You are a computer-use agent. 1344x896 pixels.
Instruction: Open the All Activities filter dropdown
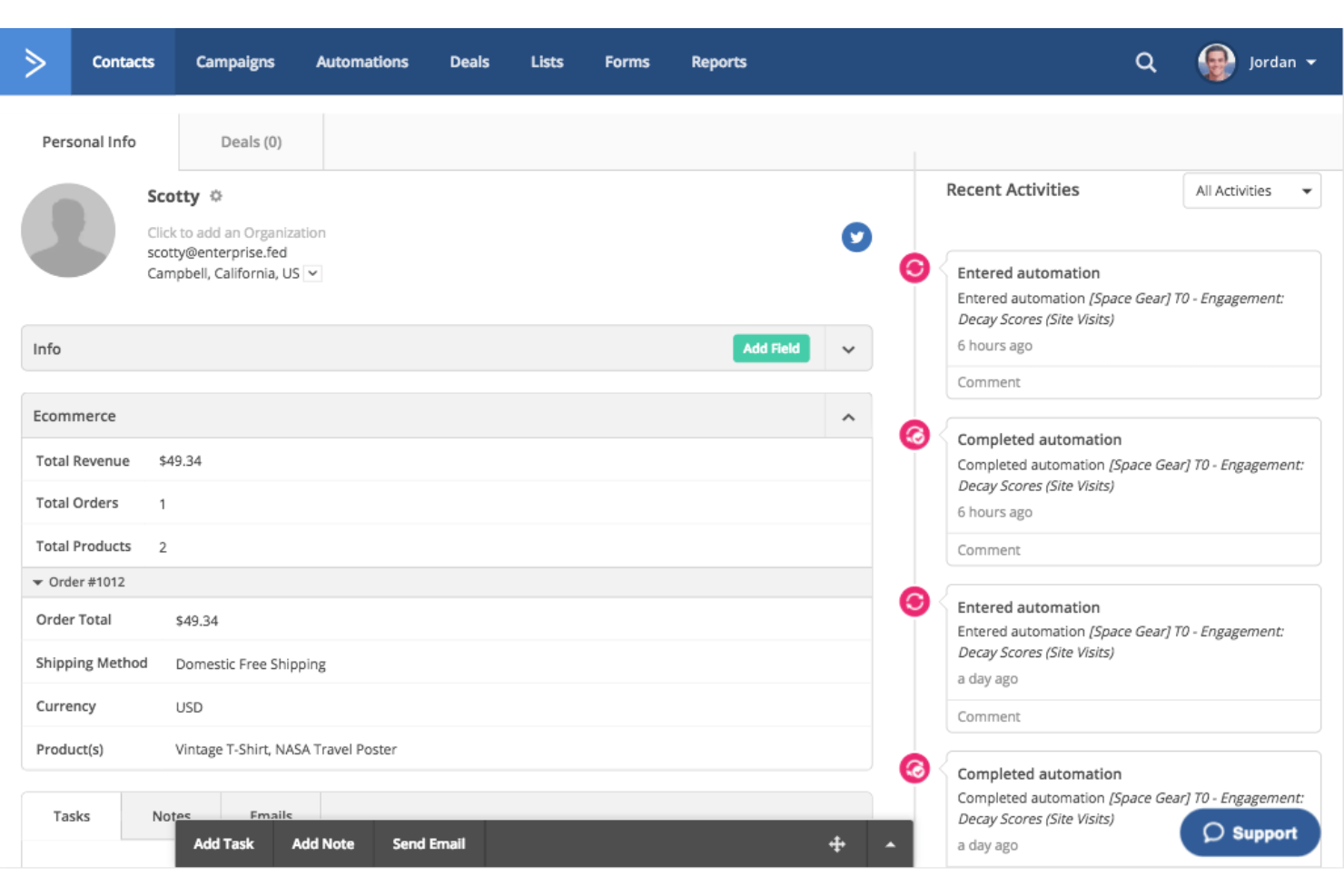[x=1251, y=191]
